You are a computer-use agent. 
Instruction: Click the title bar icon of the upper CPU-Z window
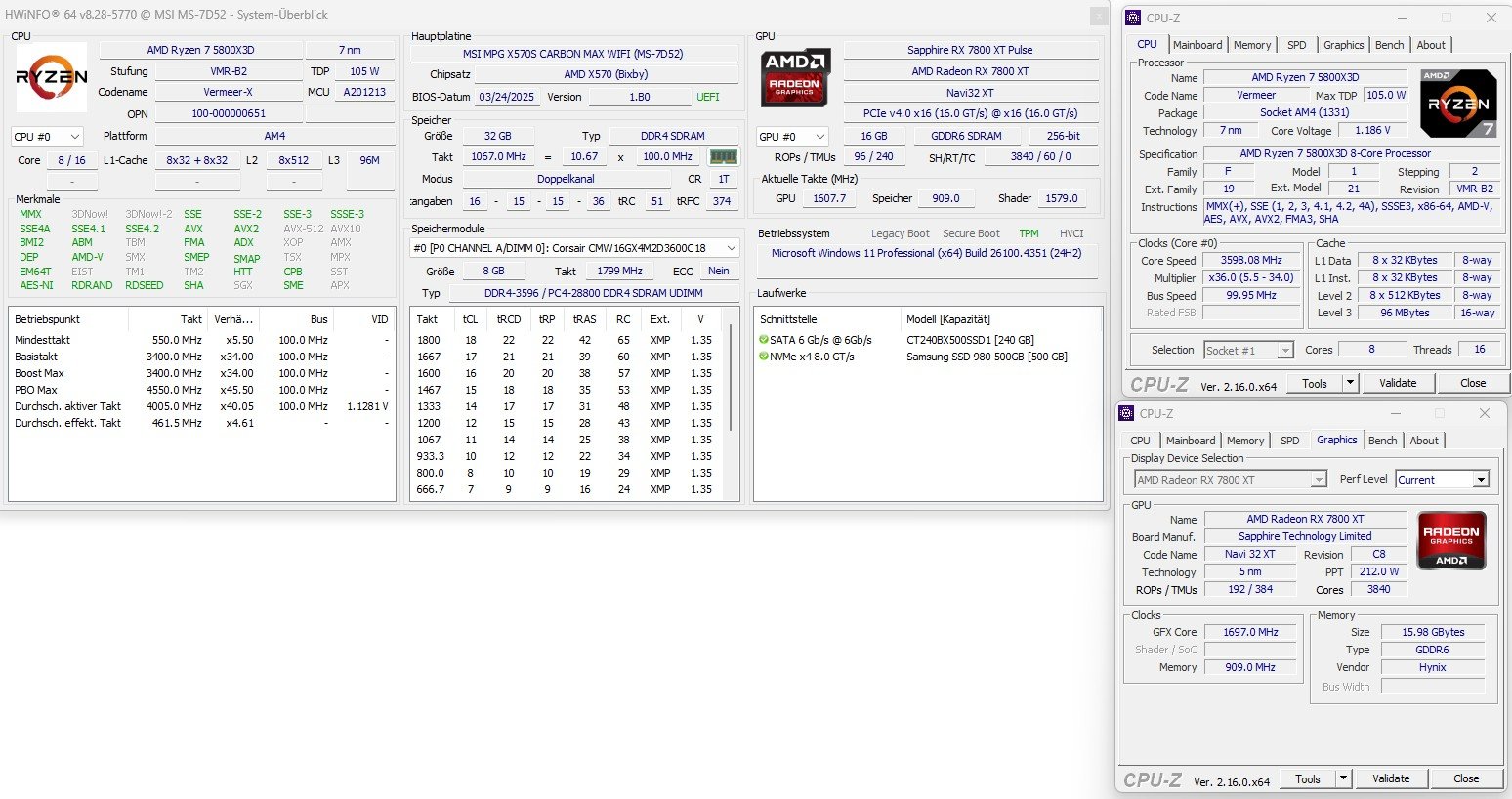coord(1133,18)
